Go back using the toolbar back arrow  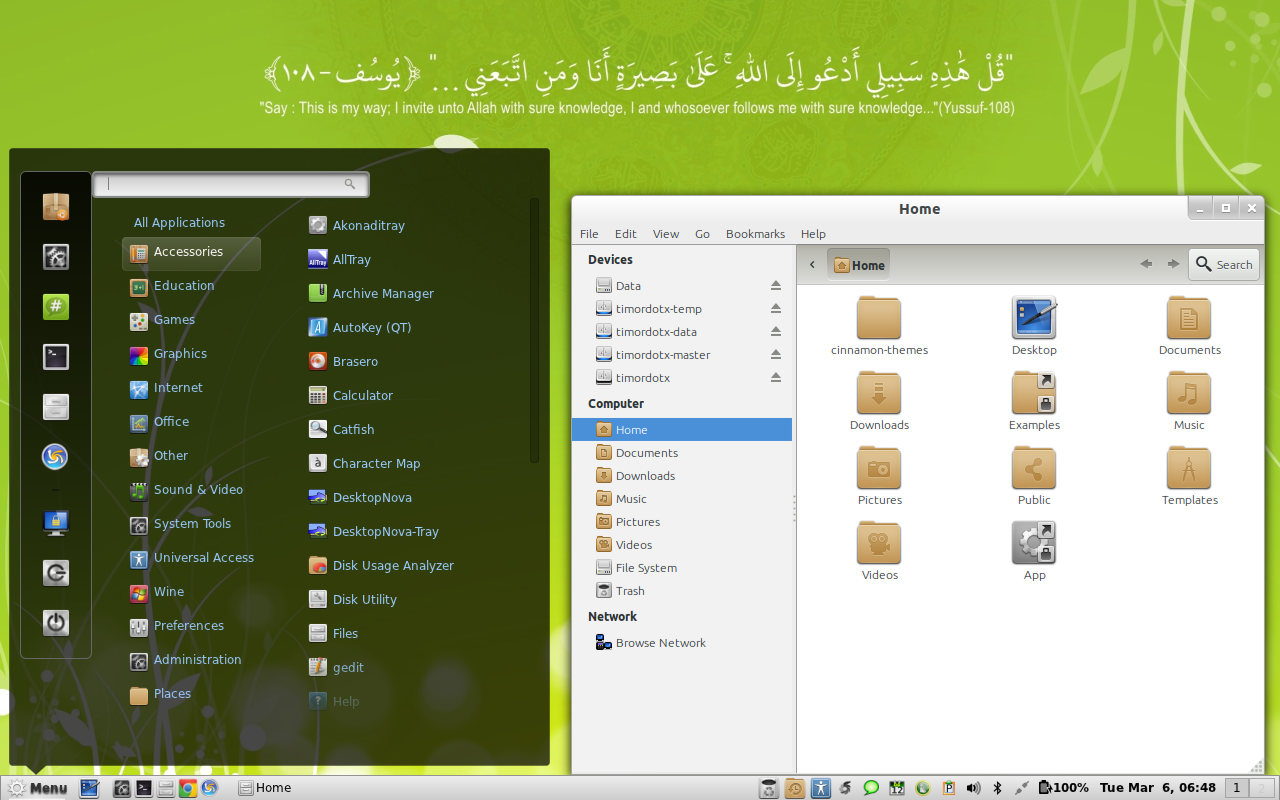[x=1146, y=265]
